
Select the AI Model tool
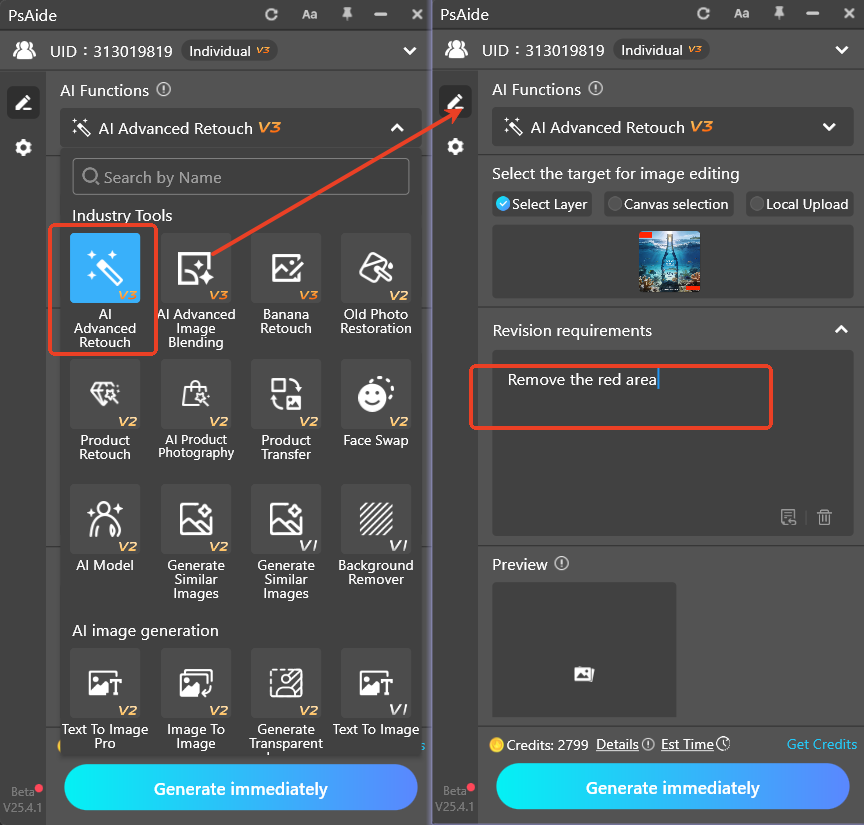(x=105, y=520)
